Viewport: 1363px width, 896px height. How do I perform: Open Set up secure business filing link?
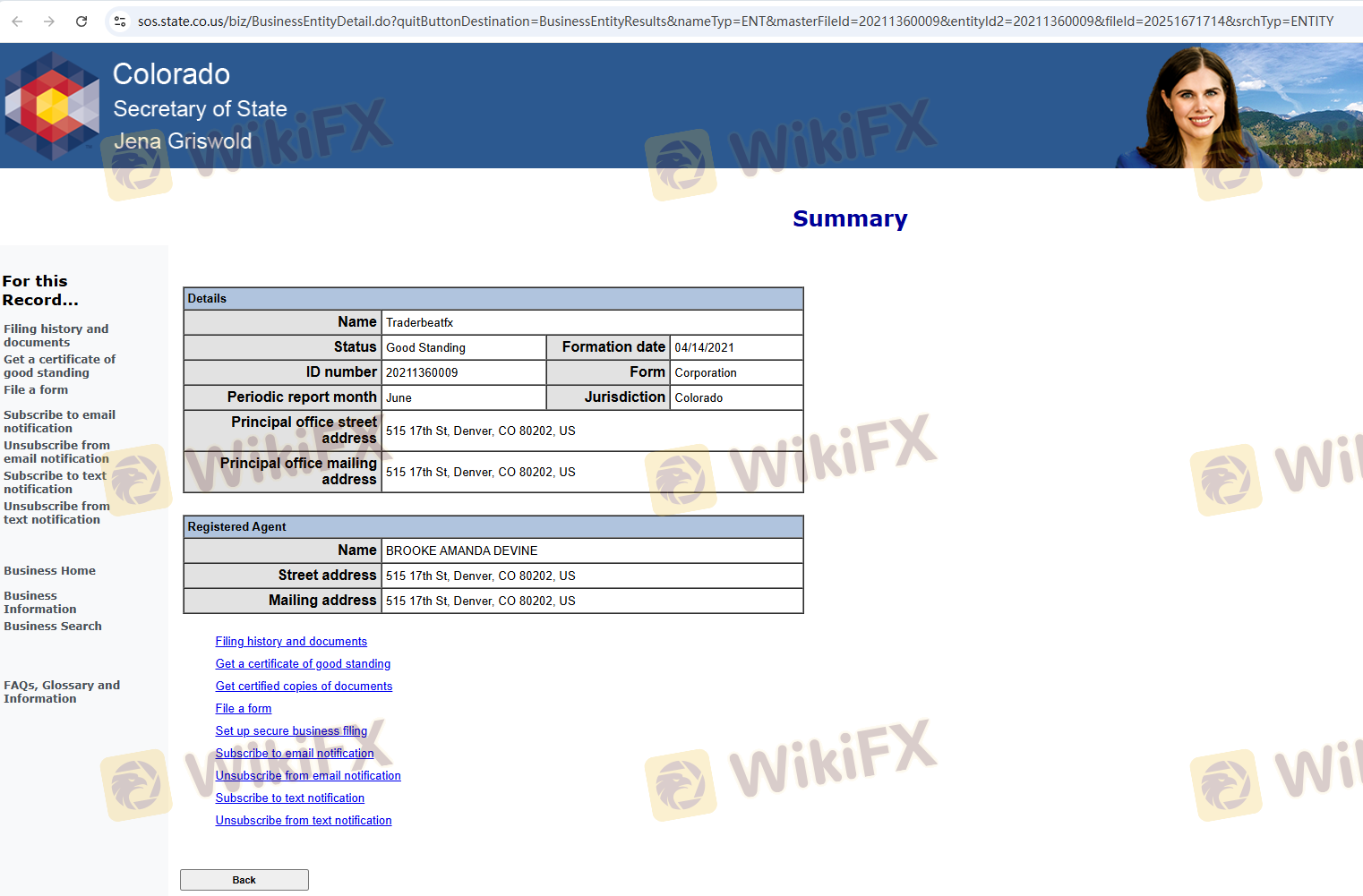(x=291, y=731)
